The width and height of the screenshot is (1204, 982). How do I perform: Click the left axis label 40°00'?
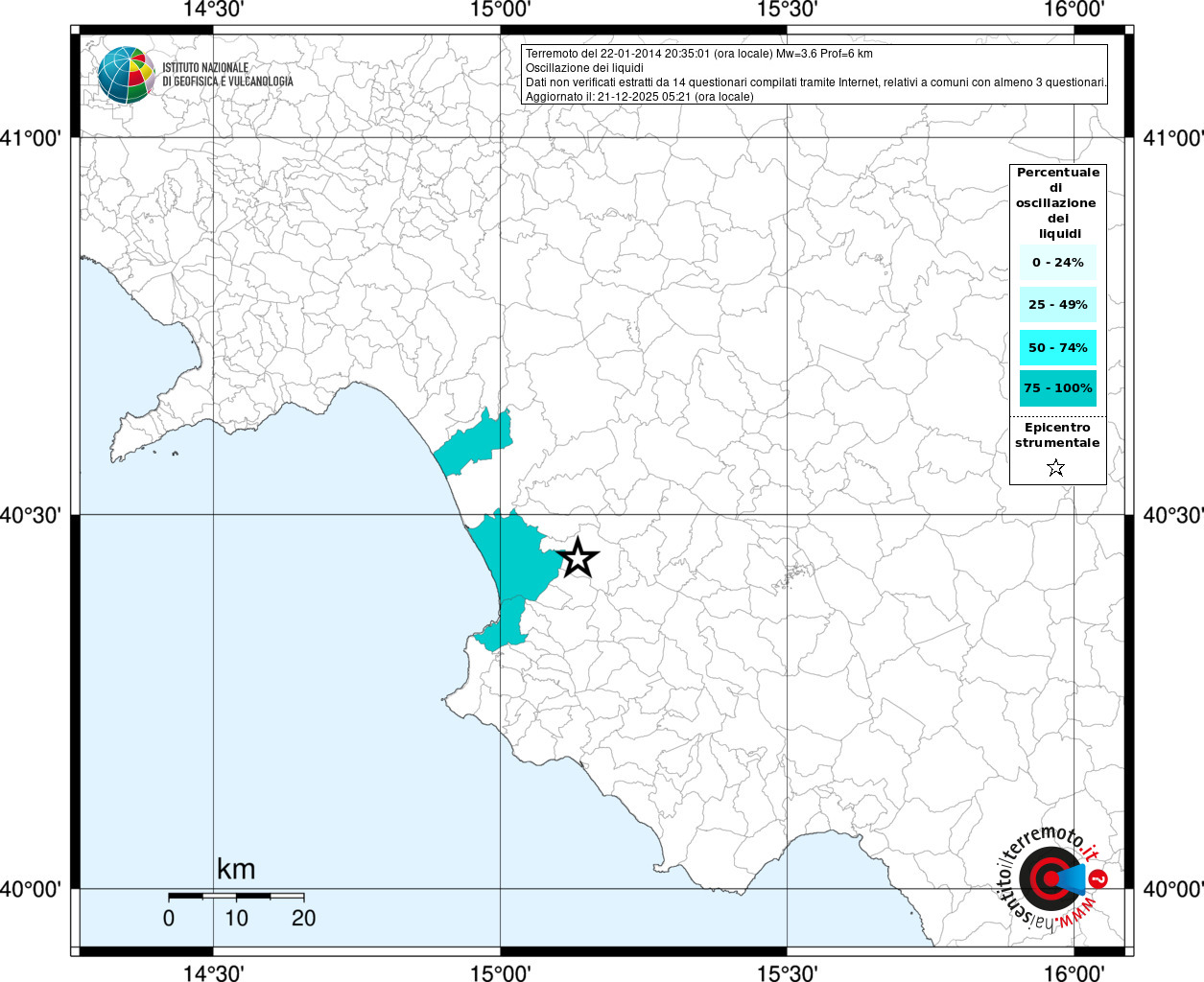(x=31, y=889)
